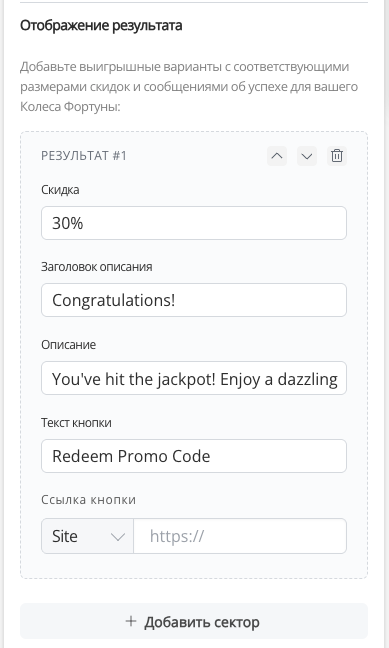389x648 pixels.
Task: Click the РЕЗУЛЬТАТ #1 card header
Action: [x=84, y=156]
